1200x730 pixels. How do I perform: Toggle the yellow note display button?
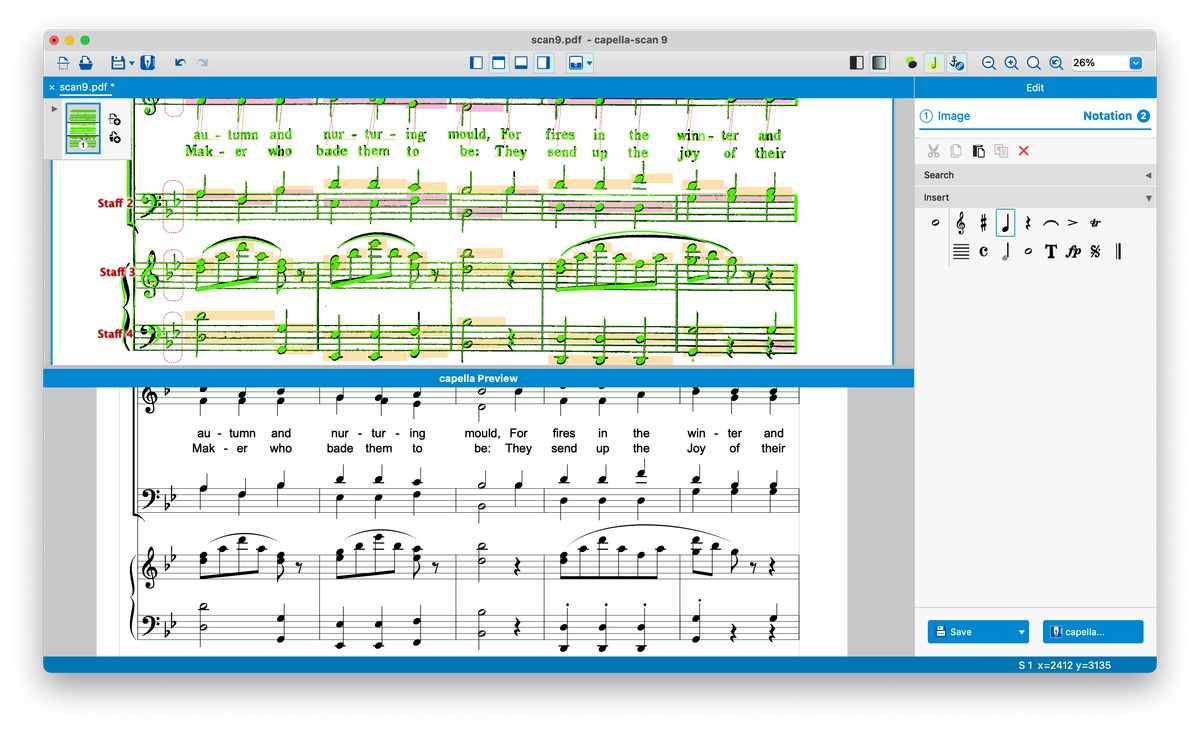tap(933, 63)
